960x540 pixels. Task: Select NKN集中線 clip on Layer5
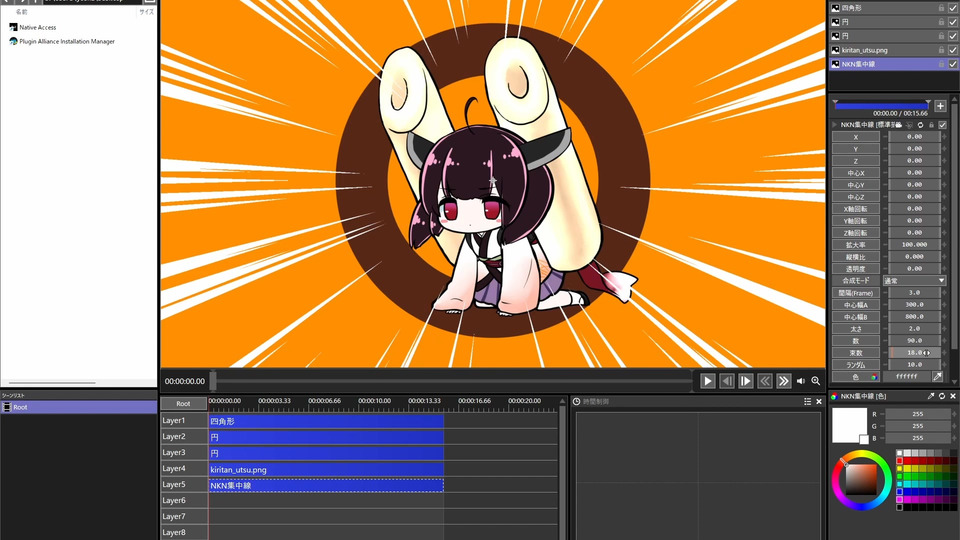(x=326, y=486)
